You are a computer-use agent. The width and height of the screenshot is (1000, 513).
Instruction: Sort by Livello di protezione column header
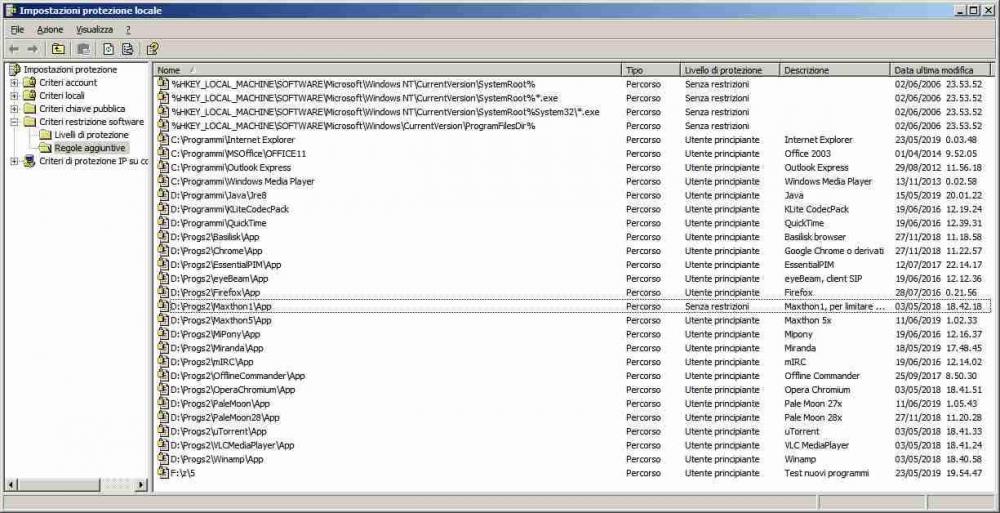click(x=730, y=70)
